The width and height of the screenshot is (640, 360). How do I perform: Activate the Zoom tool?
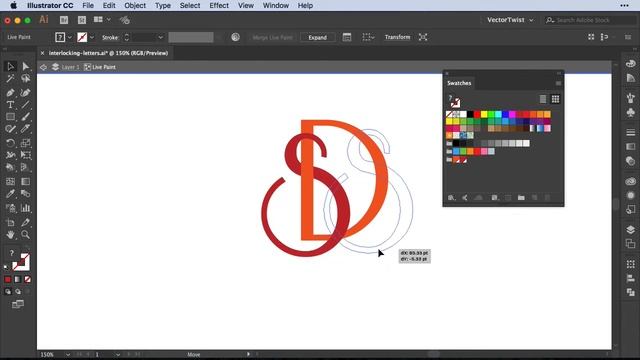point(25,235)
